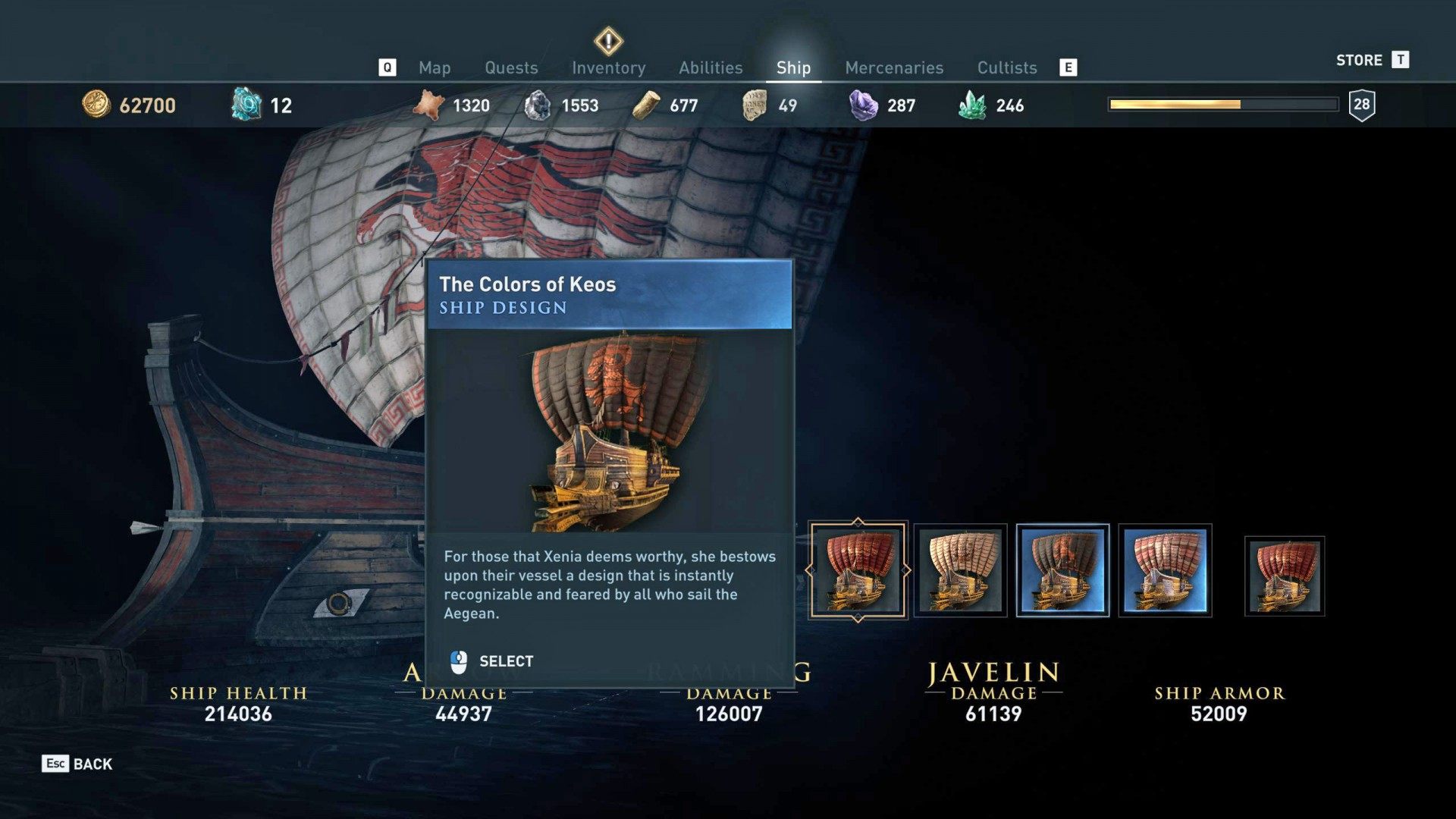The width and height of the screenshot is (1456, 819).
Task: Pick the rightmost red-sail ship design thumbnail
Action: (1285, 576)
